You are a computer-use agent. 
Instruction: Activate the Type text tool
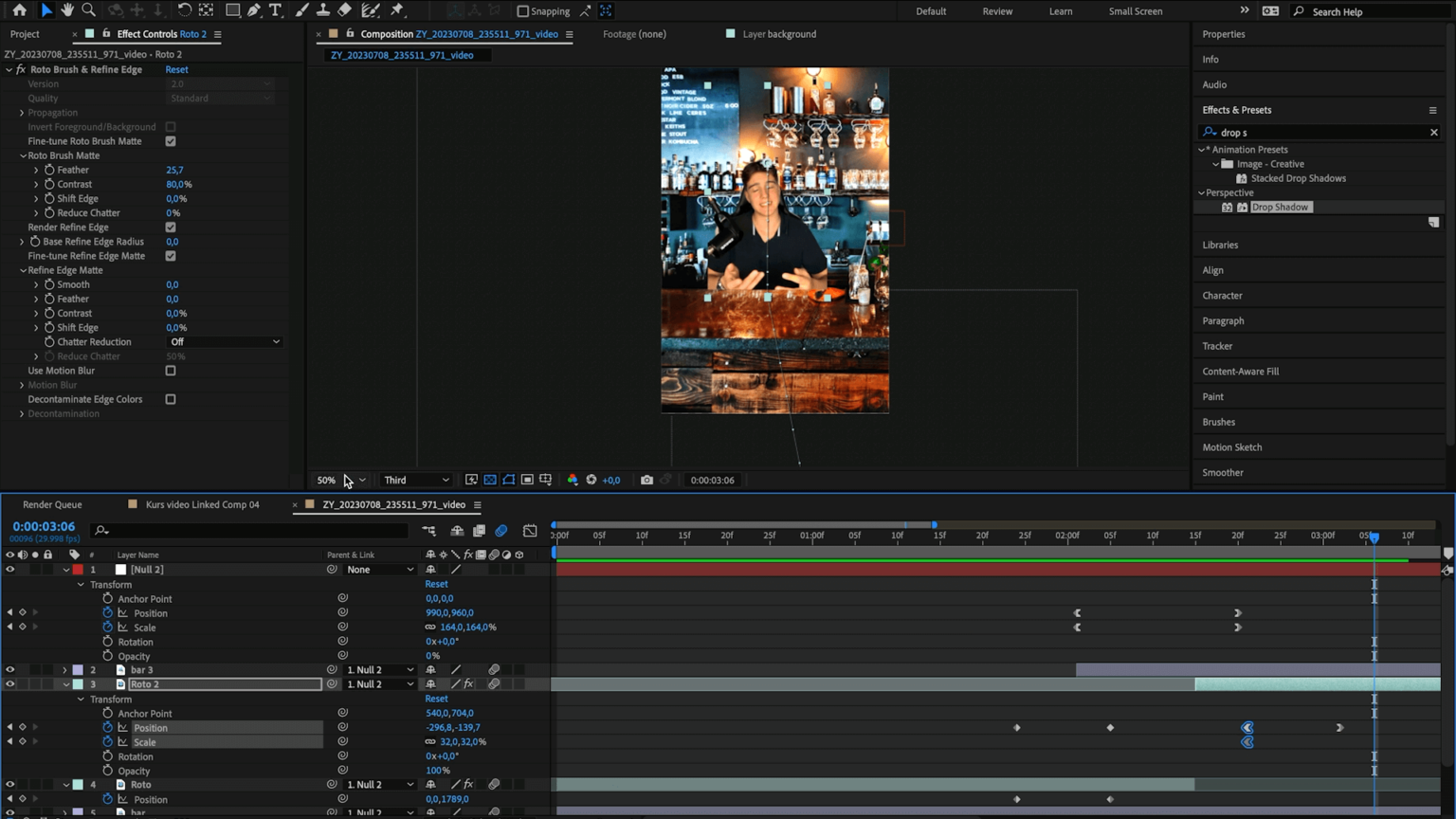point(276,10)
